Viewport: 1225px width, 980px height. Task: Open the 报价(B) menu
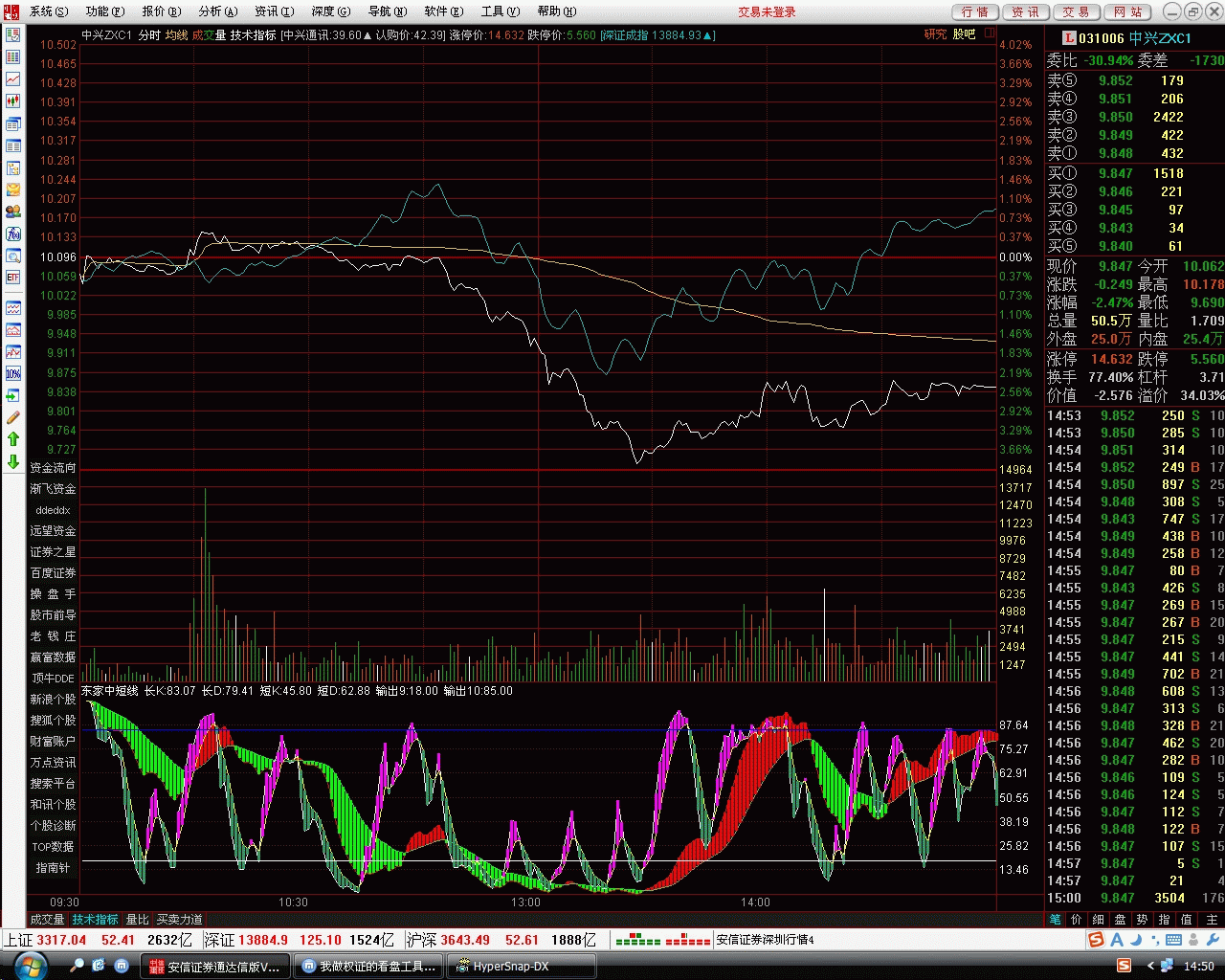pos(162,11)
